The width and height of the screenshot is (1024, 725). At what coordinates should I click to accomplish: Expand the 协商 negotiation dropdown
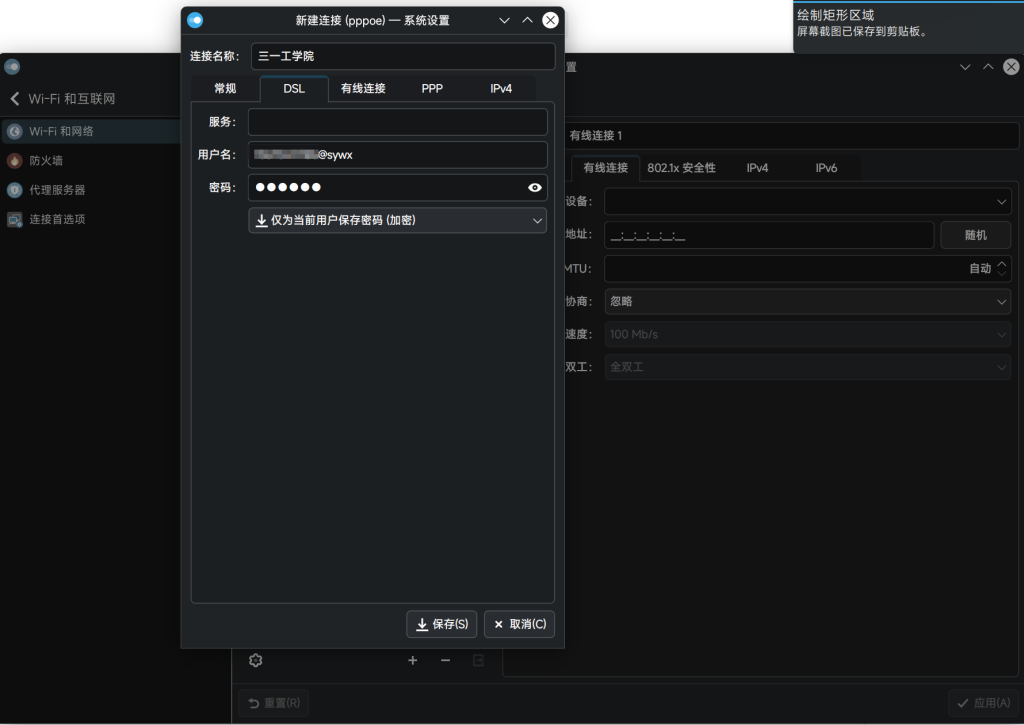click(807, 301)
